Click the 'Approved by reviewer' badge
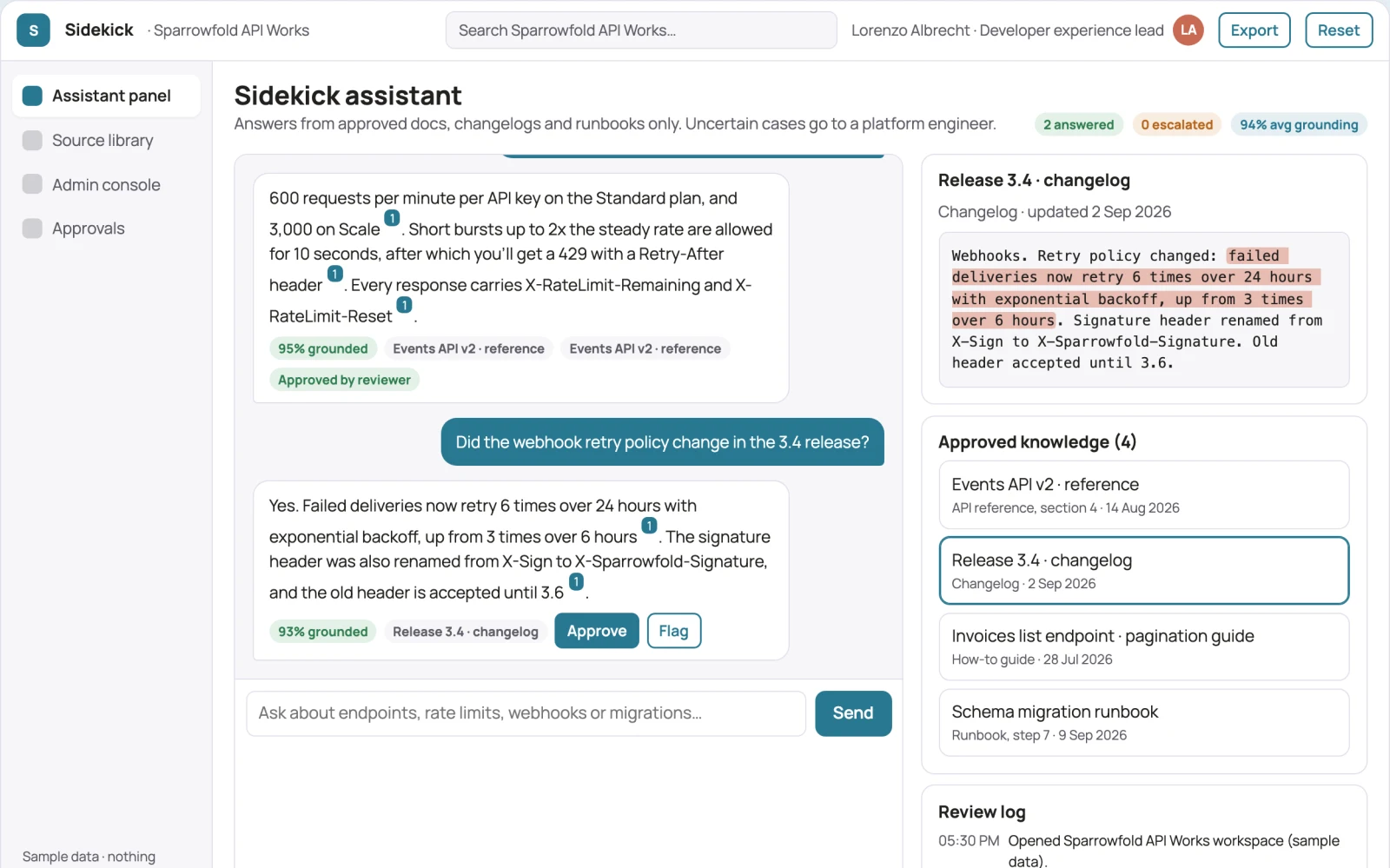This screenshot has width=1390, height=868. pos(344,380)
